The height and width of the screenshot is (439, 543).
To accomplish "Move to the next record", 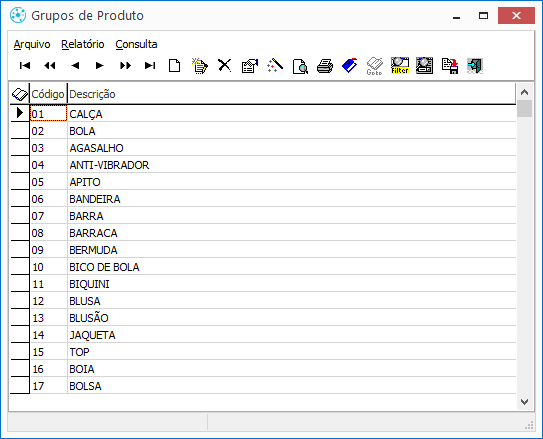I will point(100,65).
